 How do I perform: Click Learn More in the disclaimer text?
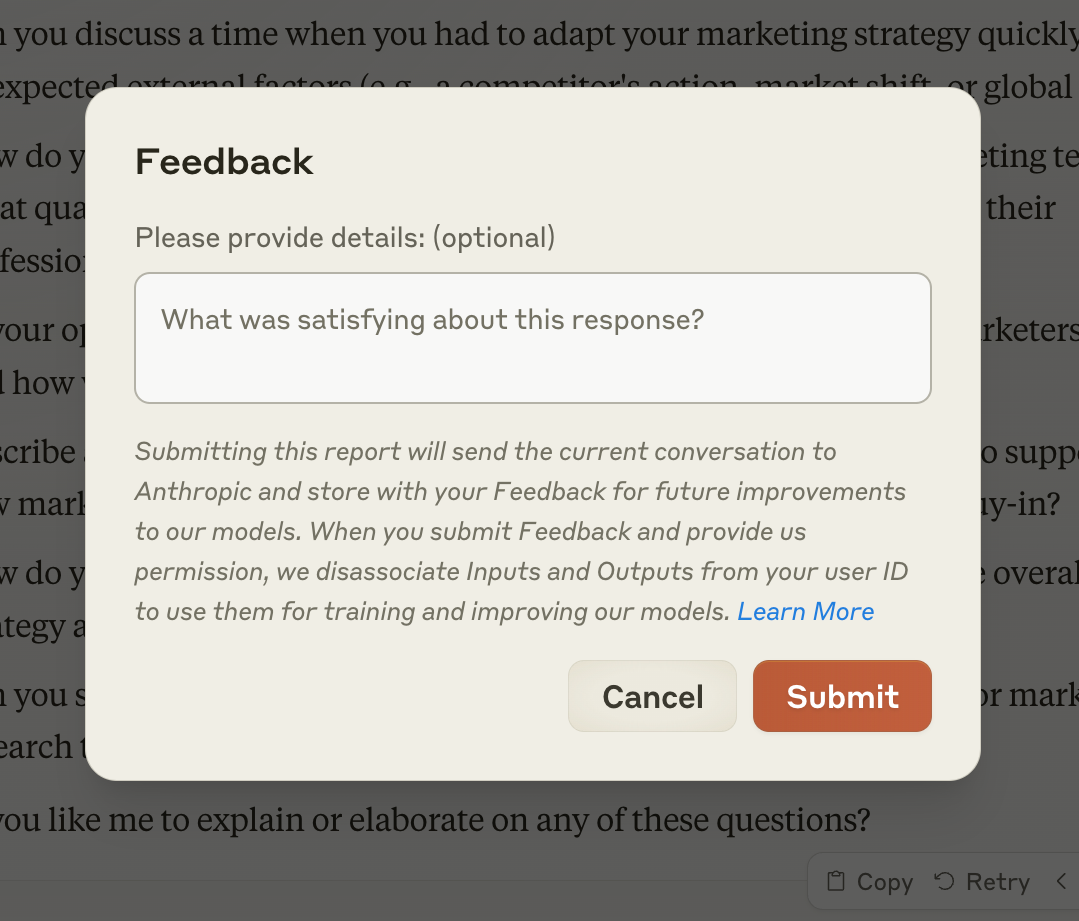click(x=805, y=611)
